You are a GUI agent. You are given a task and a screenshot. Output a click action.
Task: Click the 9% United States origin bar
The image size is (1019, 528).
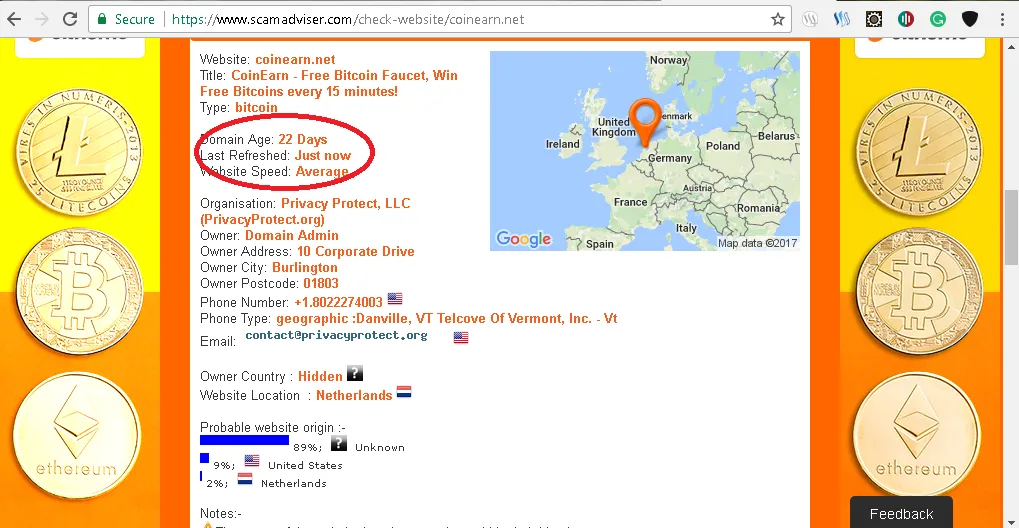click(204, 458)
